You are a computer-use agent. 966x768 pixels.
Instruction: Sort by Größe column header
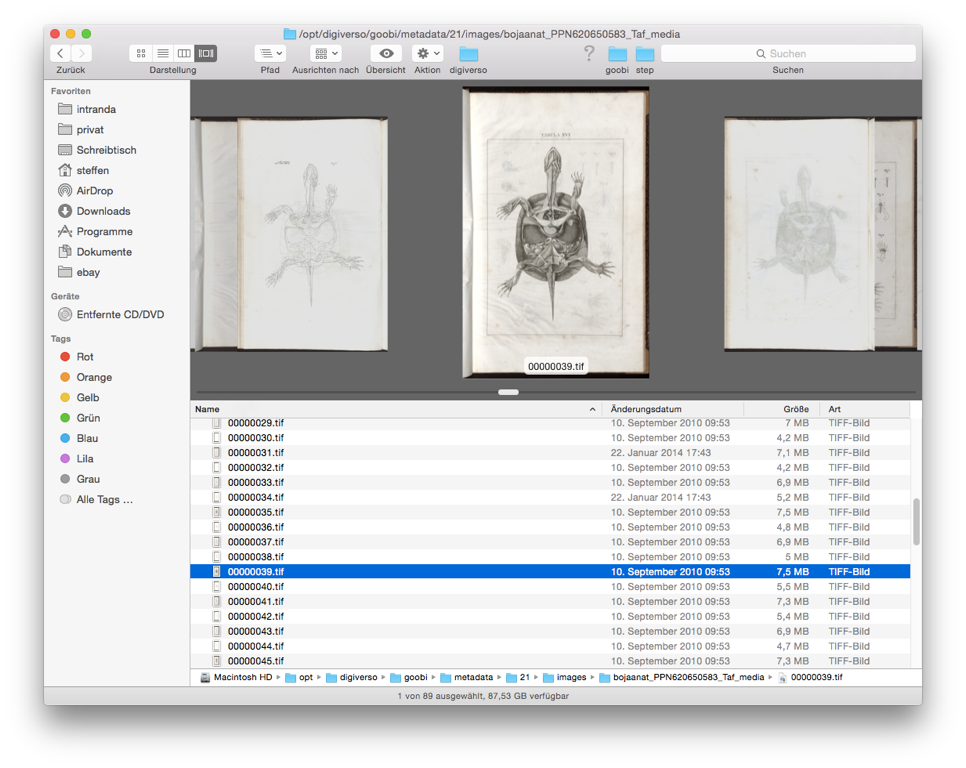coord(781,409)
